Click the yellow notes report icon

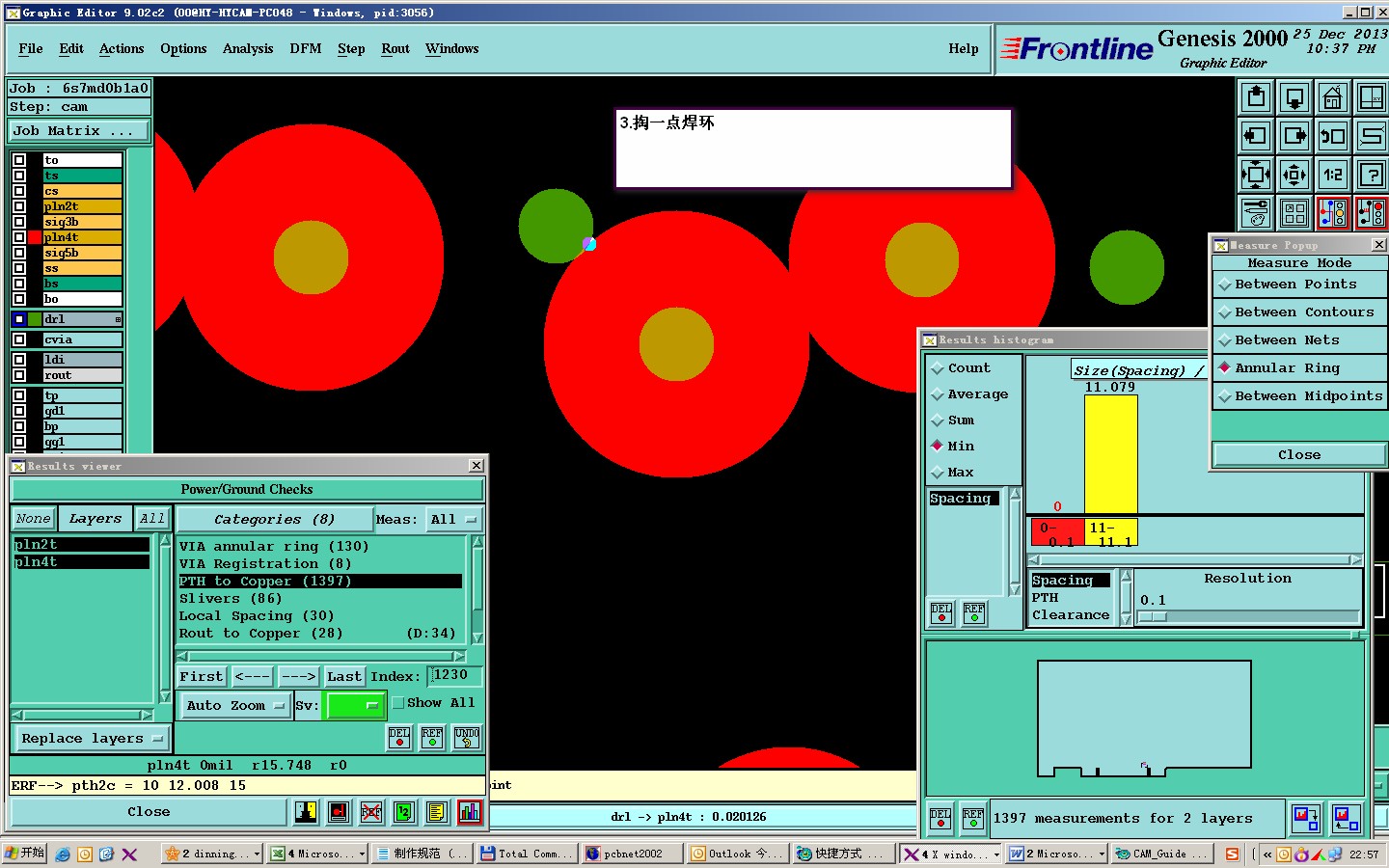[437, 812]
